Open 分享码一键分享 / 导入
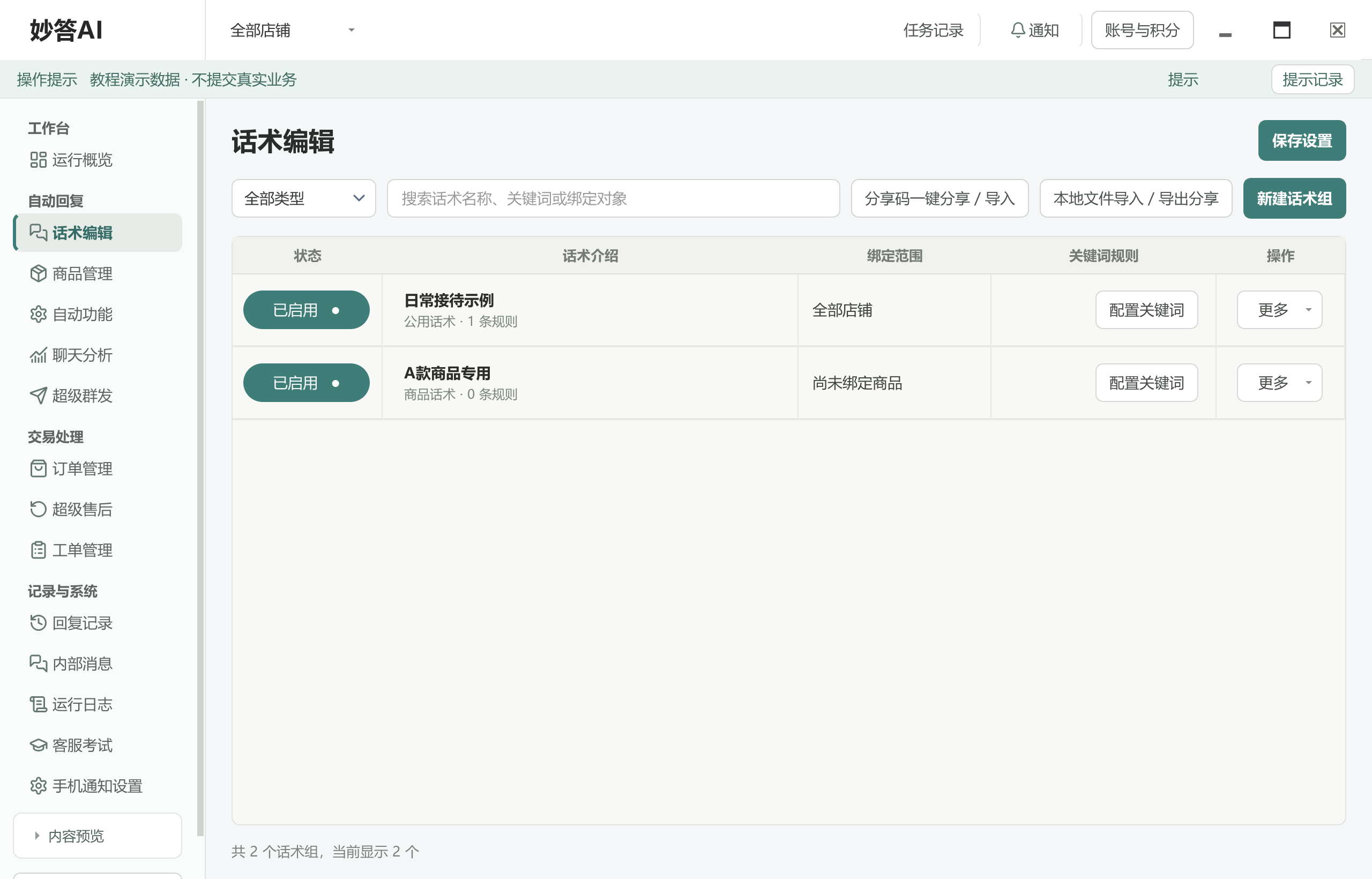The image size is (1372, 879). pos(939,199)
